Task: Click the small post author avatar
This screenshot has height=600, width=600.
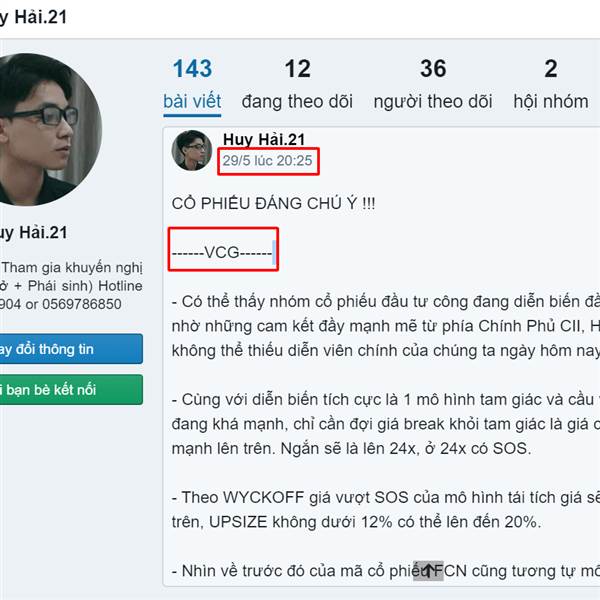Action: [x=192, y=150]
